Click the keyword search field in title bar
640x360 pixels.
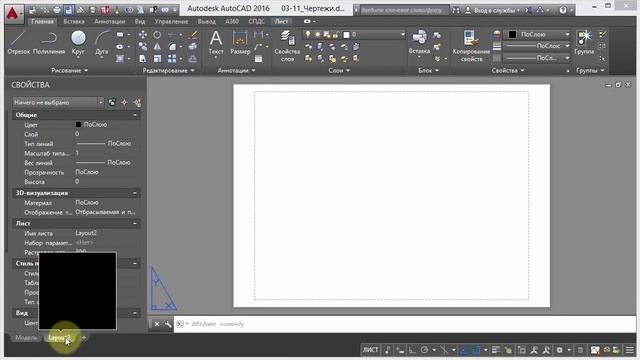point(404,10)
